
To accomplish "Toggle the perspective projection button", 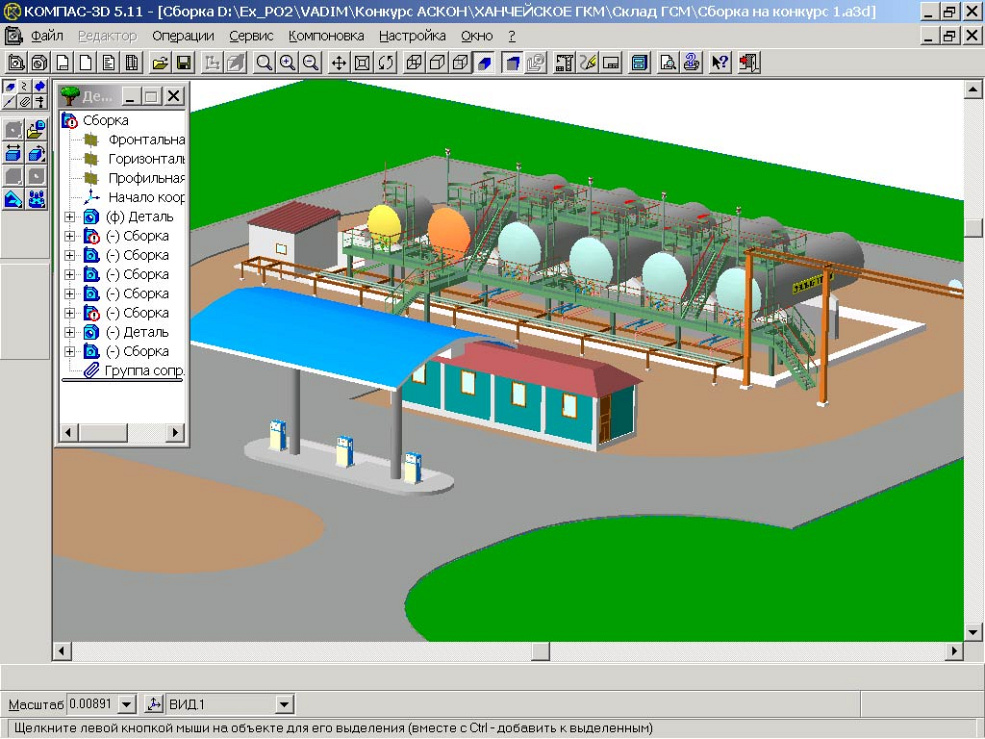I will [x=512, y=63].
